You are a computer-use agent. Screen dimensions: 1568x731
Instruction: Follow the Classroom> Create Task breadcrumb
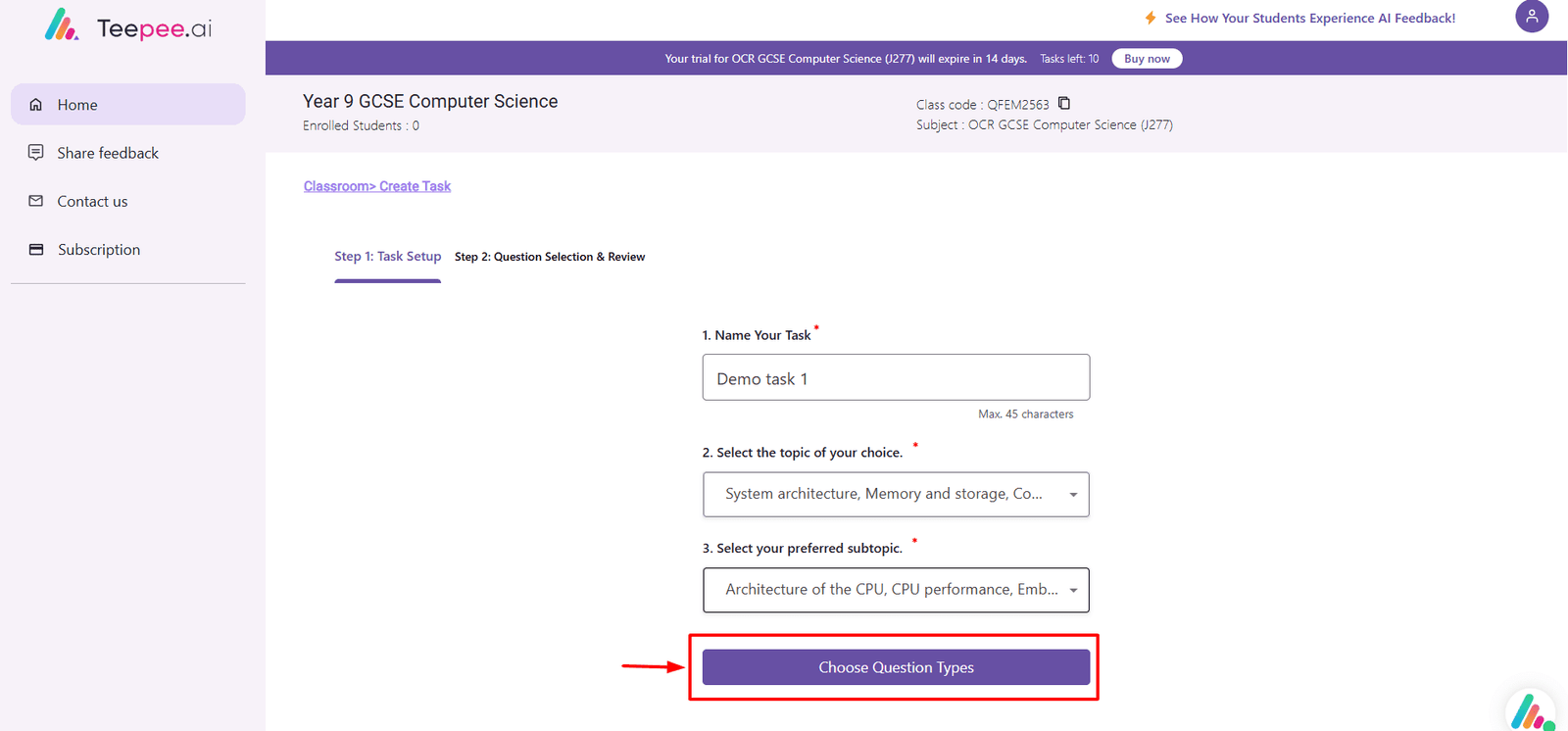click(x=377, y=186)
